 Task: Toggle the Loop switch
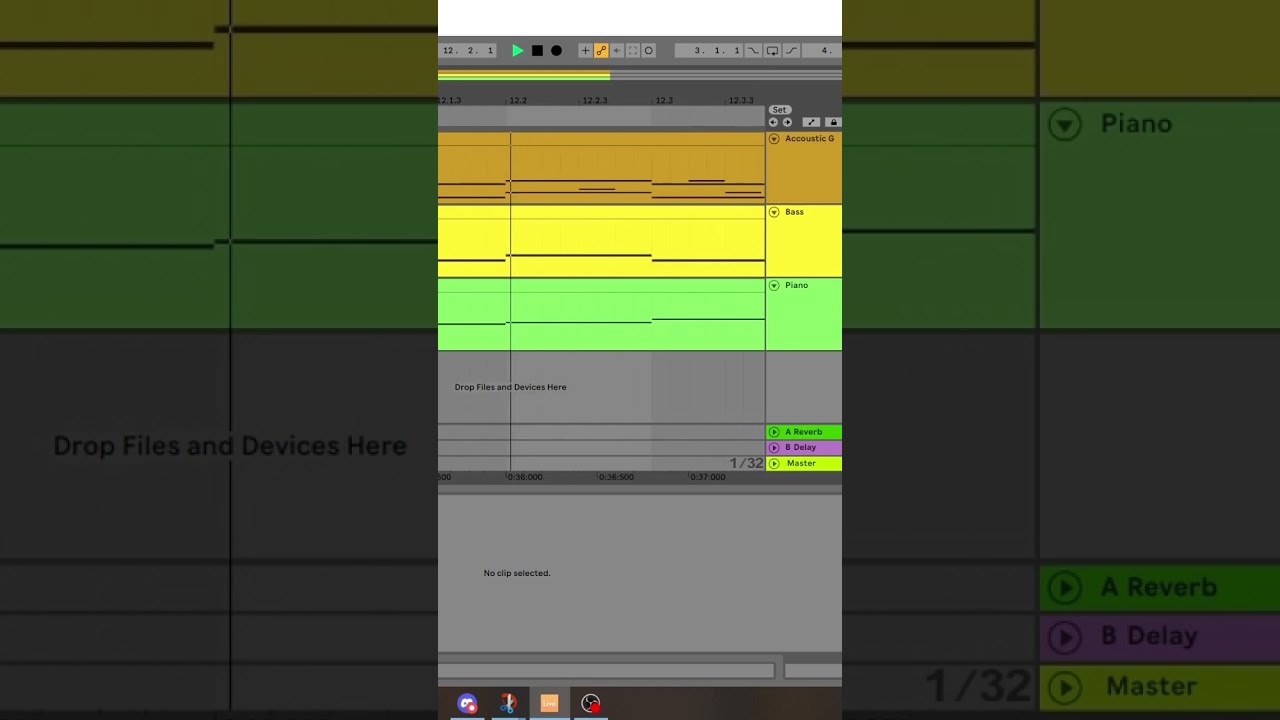pyautogui.click(x=772, y=51)
